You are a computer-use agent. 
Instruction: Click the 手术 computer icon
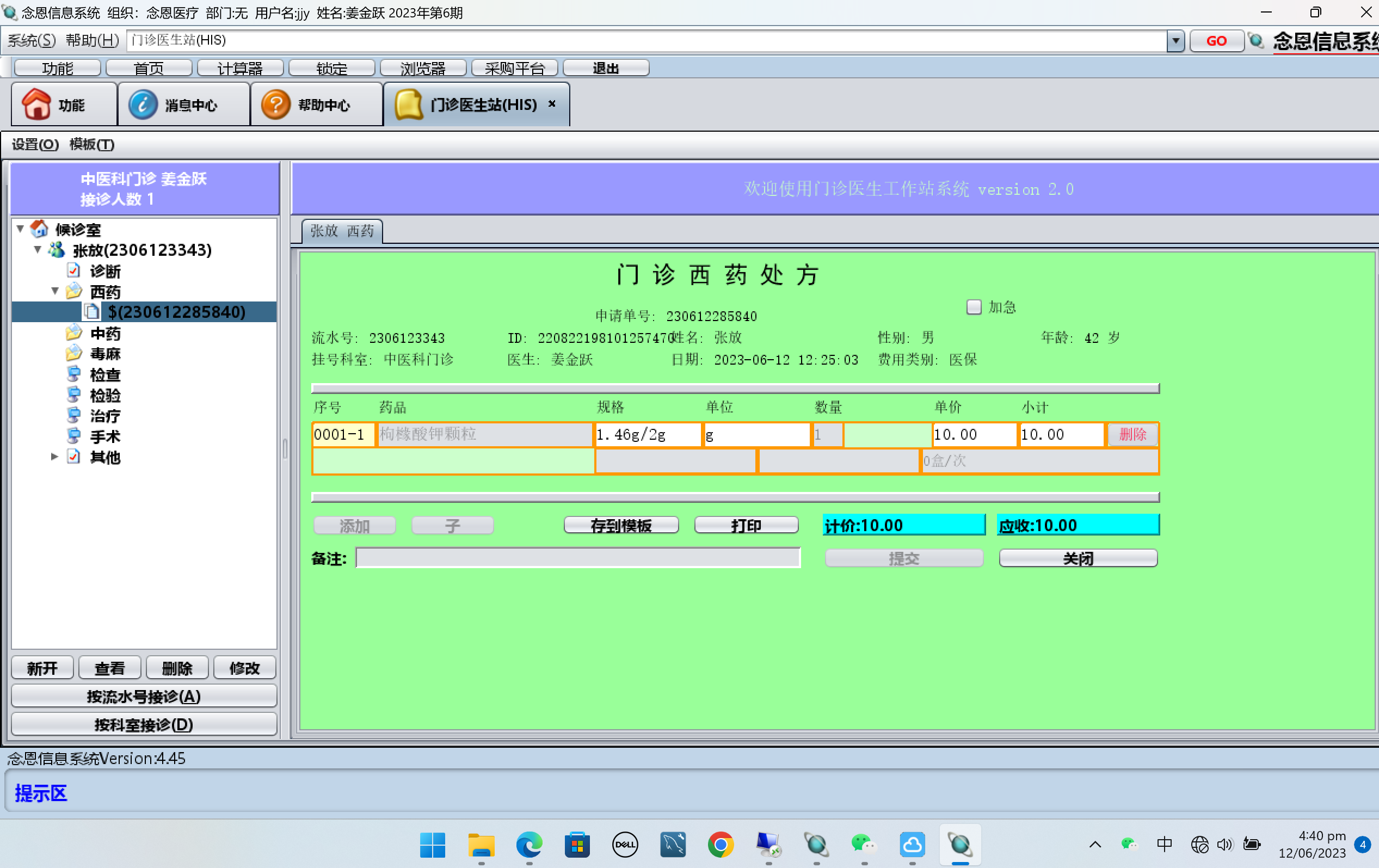[x=74, y=436]
